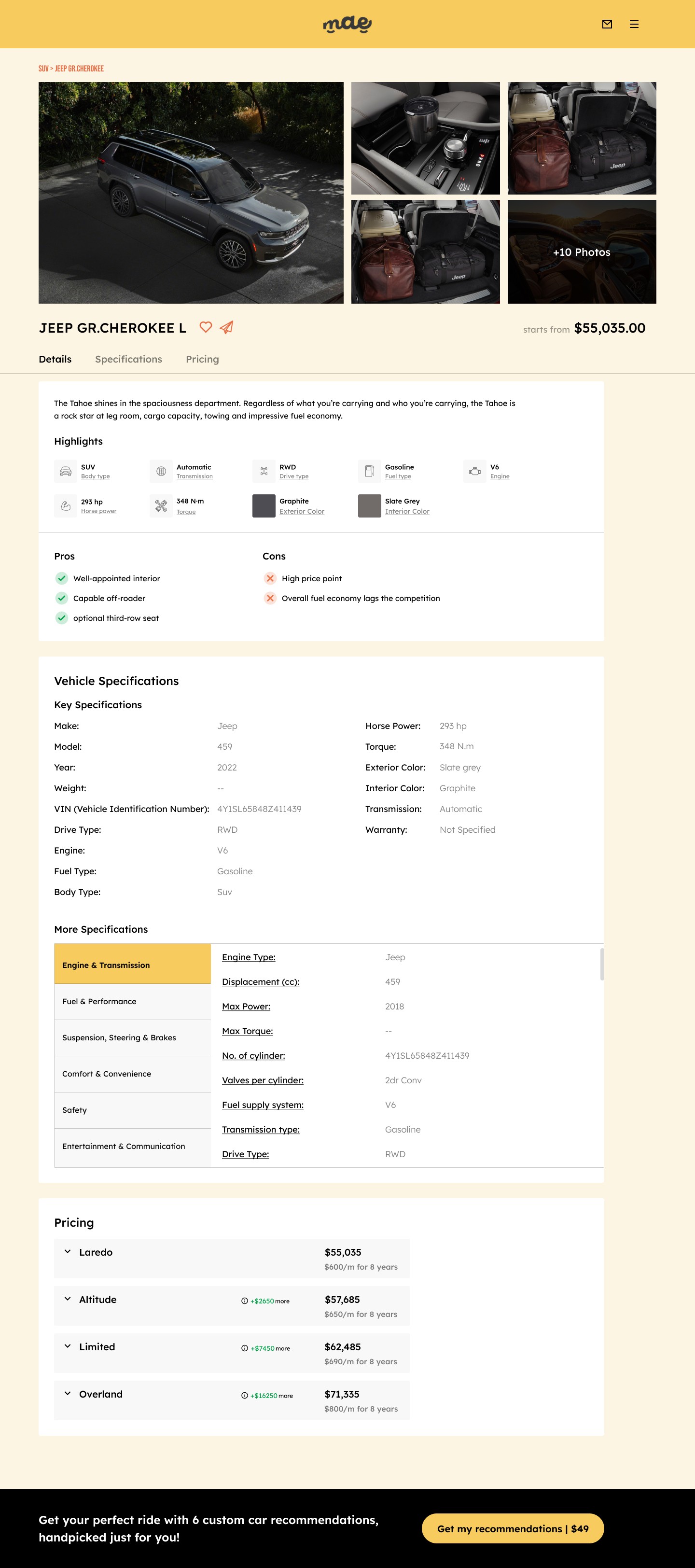Click the Interior Color label under Slate Grey
The image size is (695, 1568).
407,512
